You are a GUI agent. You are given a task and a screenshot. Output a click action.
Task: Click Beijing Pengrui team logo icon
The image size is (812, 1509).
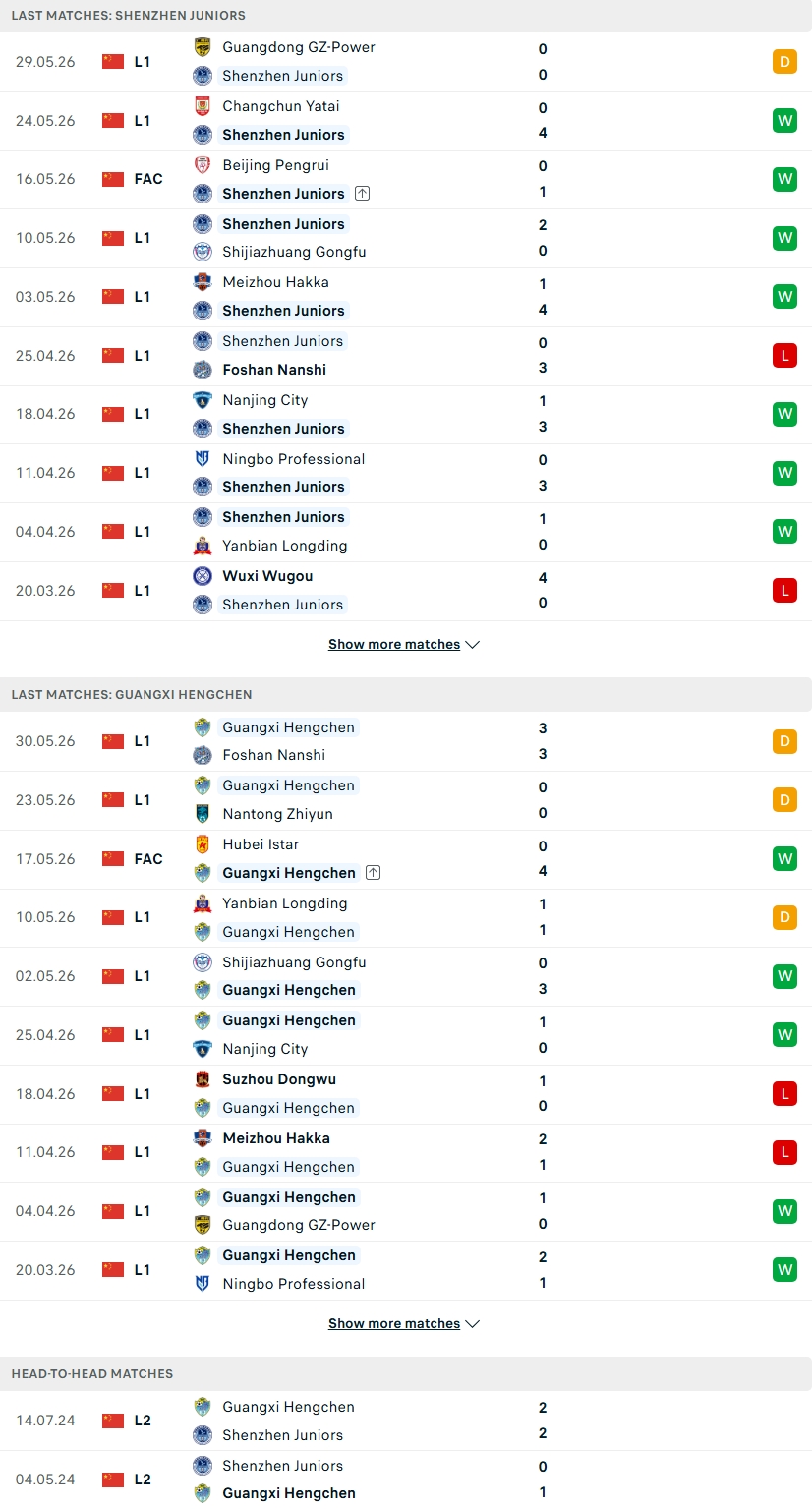click(x=203, y=165)
